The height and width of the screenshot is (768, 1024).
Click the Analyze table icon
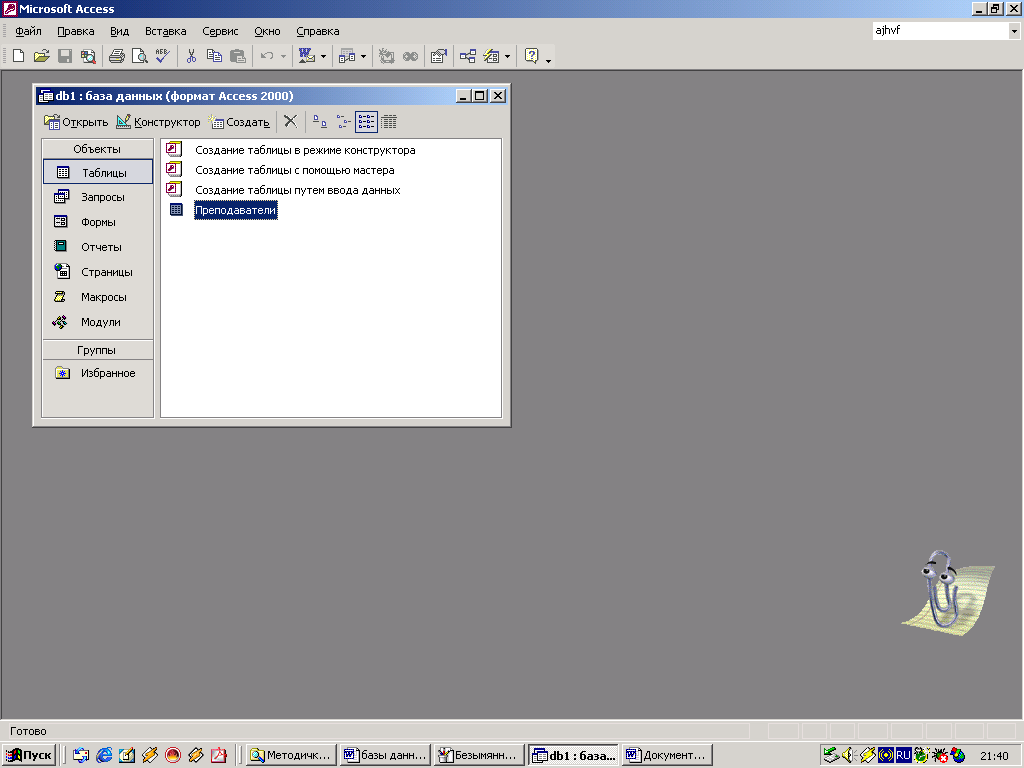click(x=347, y=56)
